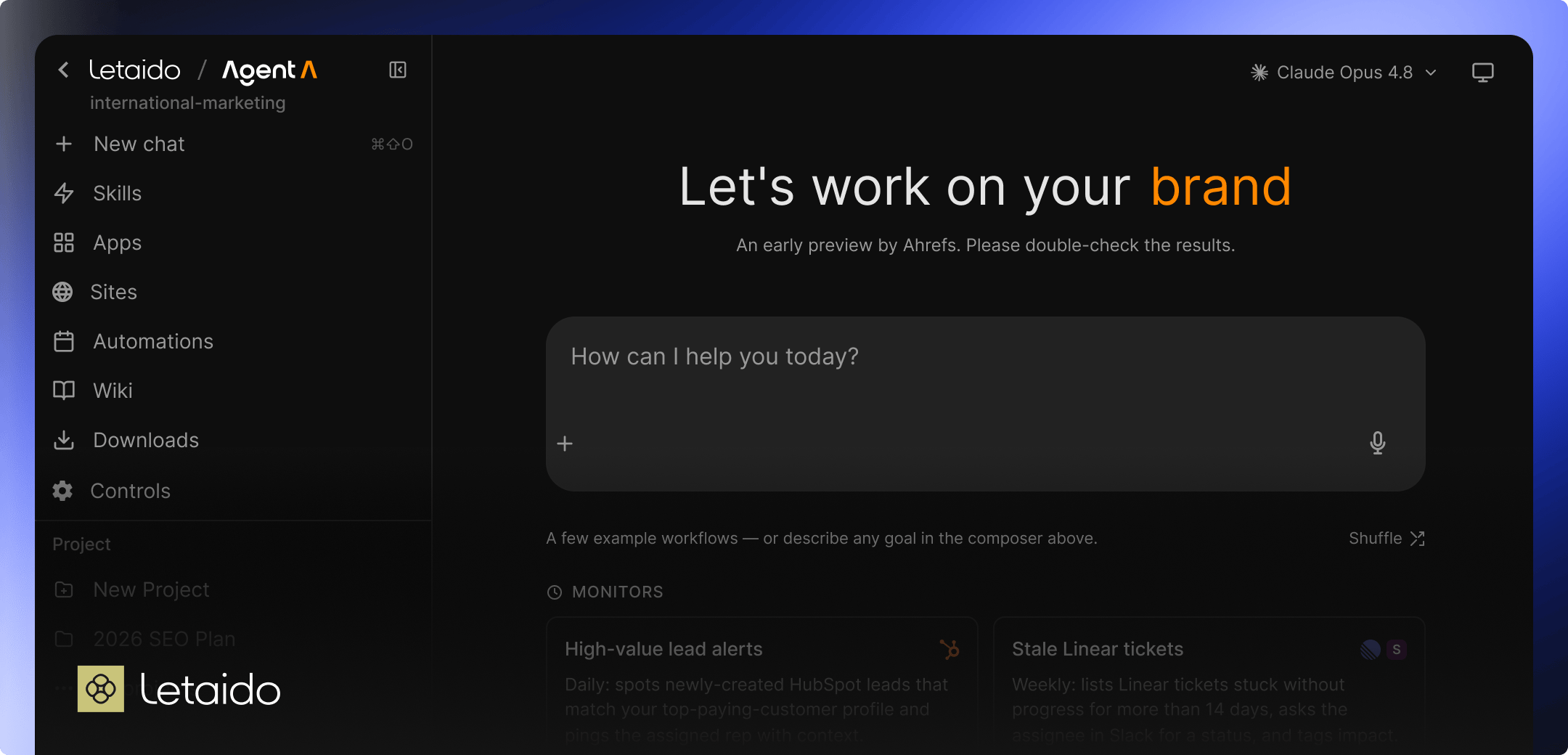Click the Downloads tray icon

[x=64, y=440]
